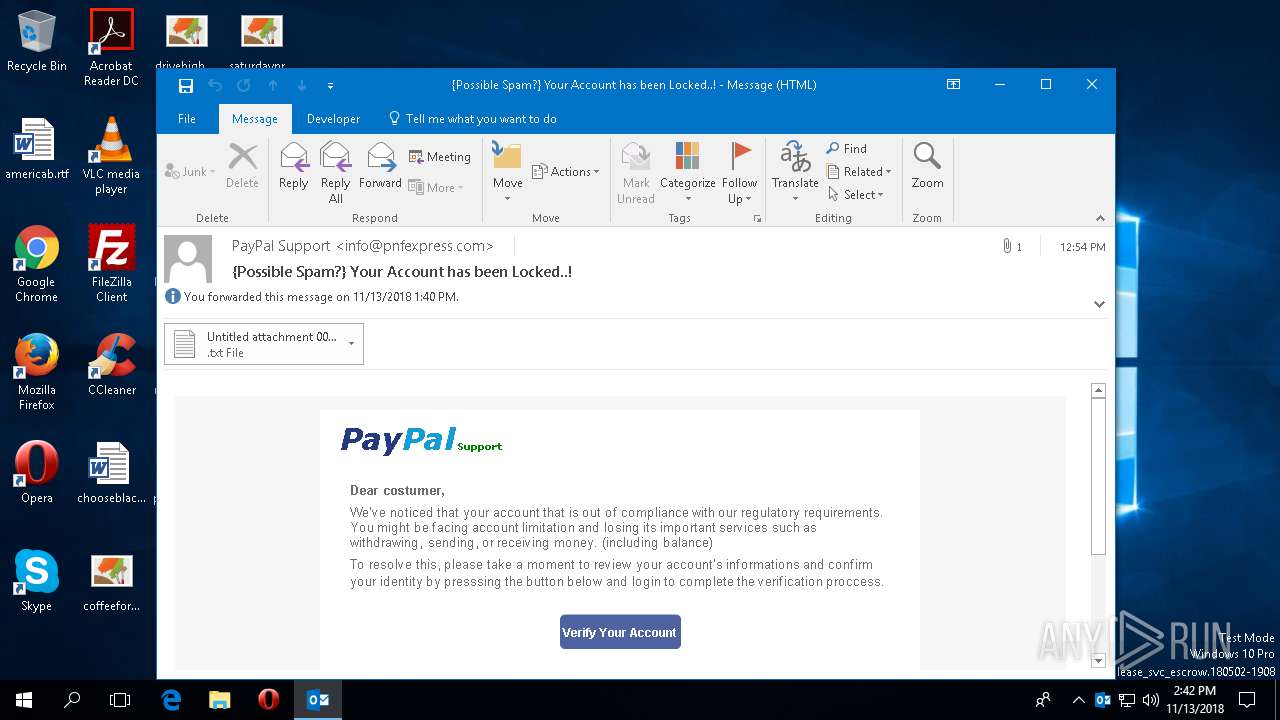Click the Meeting reply button
This screenshot has height=720, width=1280.
(x=440, y=157)
